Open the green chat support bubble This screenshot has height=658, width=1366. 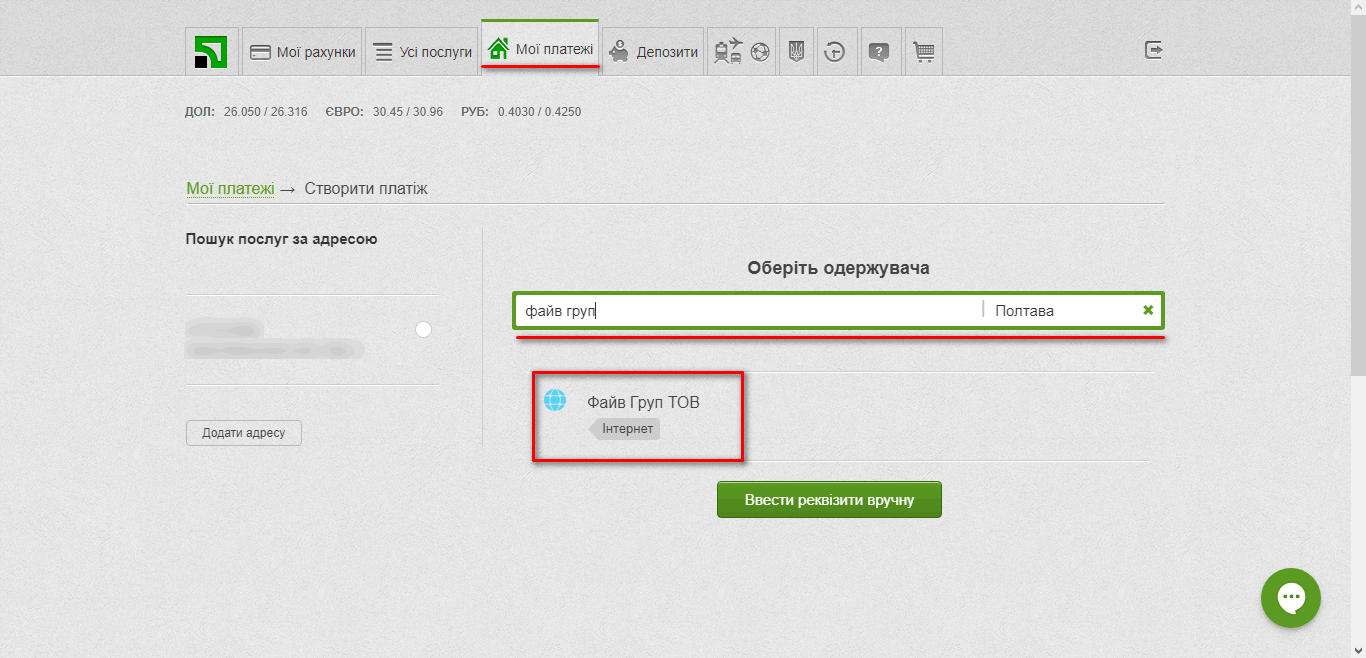point(1291,598)
